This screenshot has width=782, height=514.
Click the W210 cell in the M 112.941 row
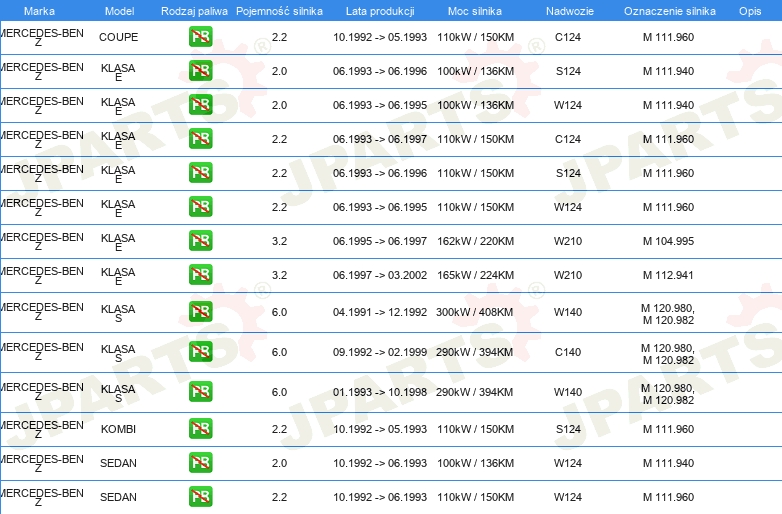pos(568,275)
